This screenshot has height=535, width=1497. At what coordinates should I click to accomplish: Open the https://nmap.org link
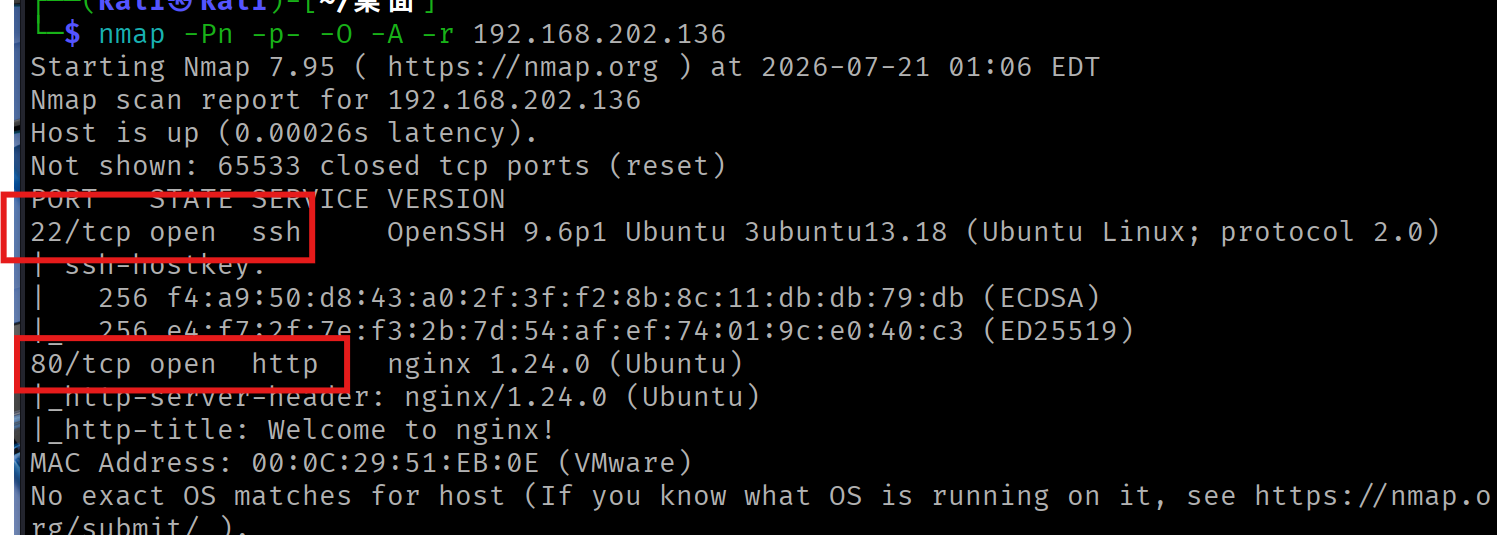(x=523, y=67)
